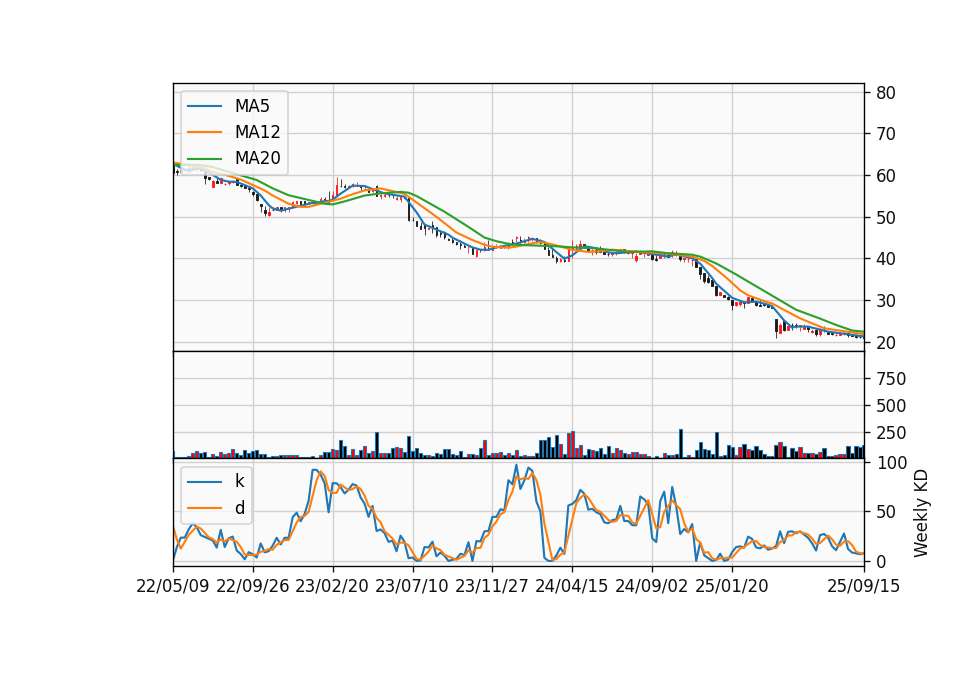Viewport: 960px width, 690px height.
Task: Click the 23/07/10 date label
Action: click(412, 586)
